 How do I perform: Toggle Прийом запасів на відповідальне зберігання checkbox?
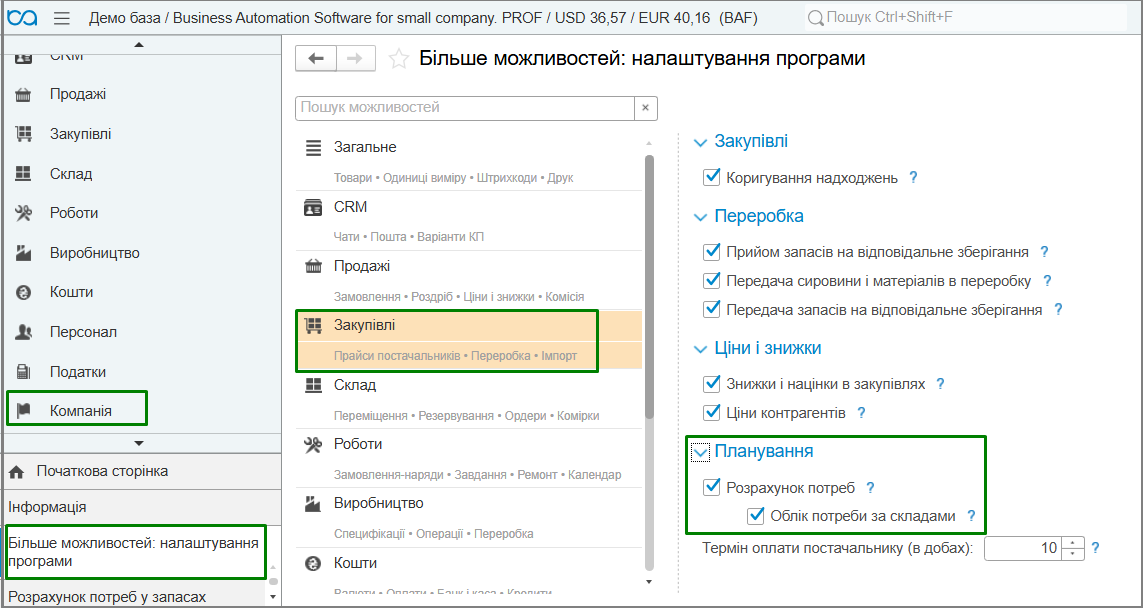pyautogui.click(x=711, y=252)
